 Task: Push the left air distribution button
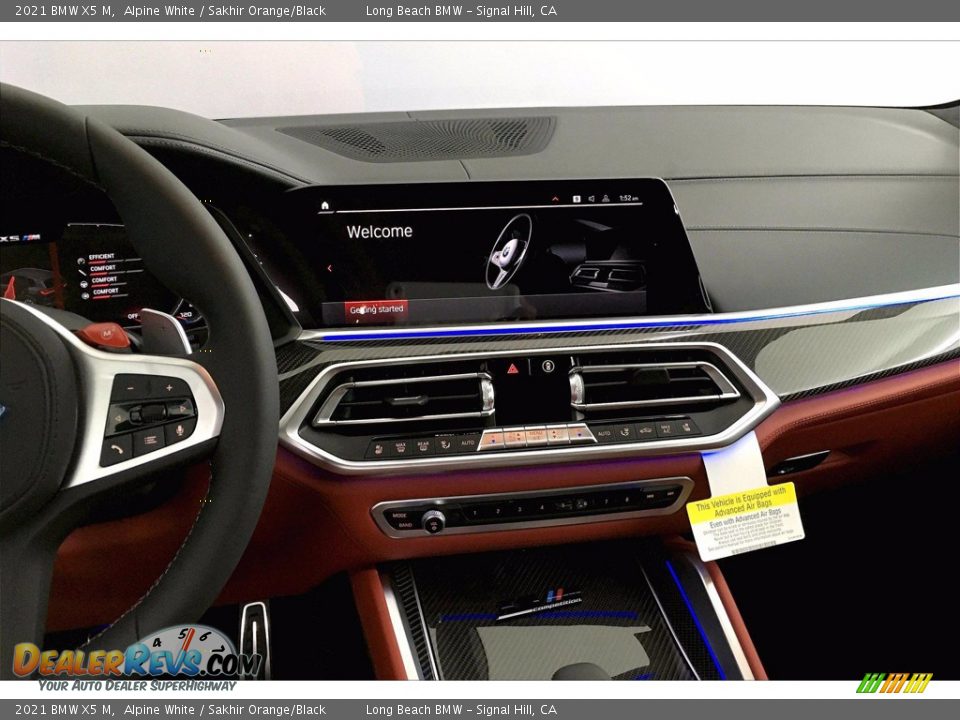point(445,444)
